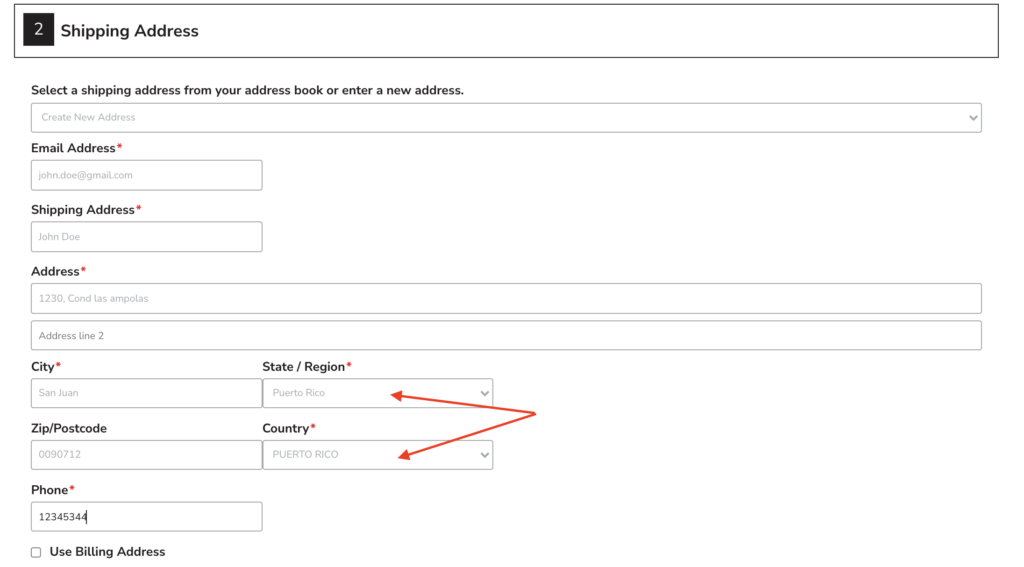Click the Zip/Postcode field
This screenshot has height=567, width=1024.
(146, 455)
